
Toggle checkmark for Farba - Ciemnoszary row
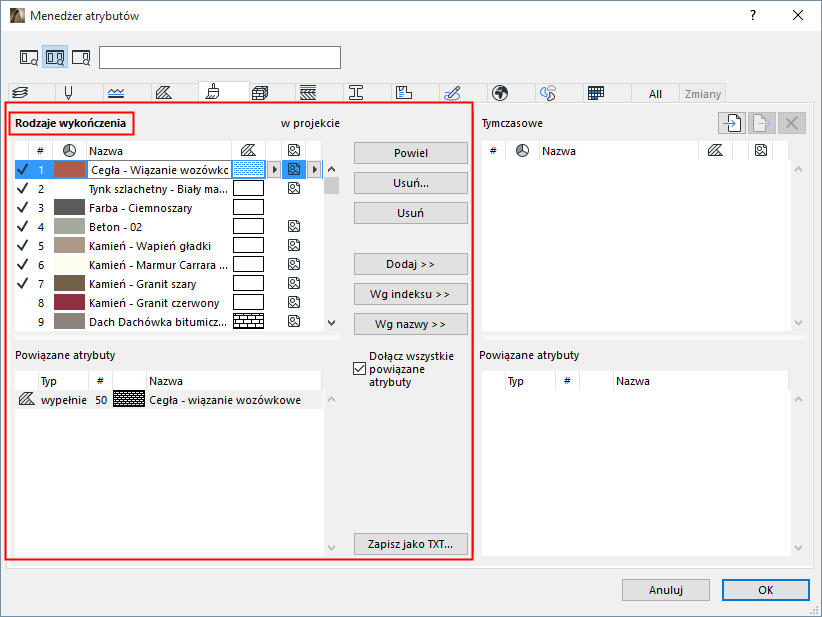[23, 208]
